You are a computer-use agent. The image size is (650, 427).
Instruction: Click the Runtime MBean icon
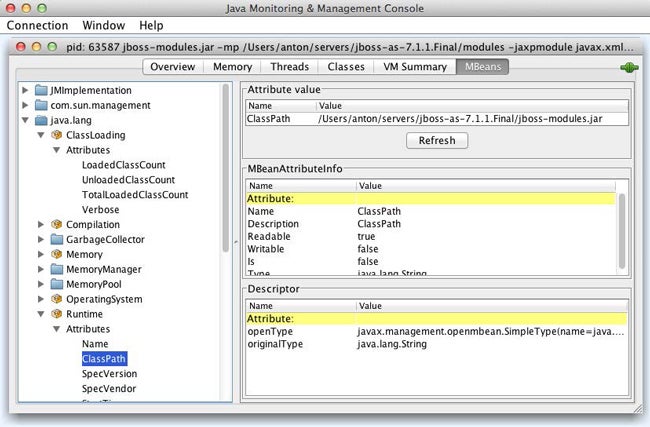click(56, 314)
